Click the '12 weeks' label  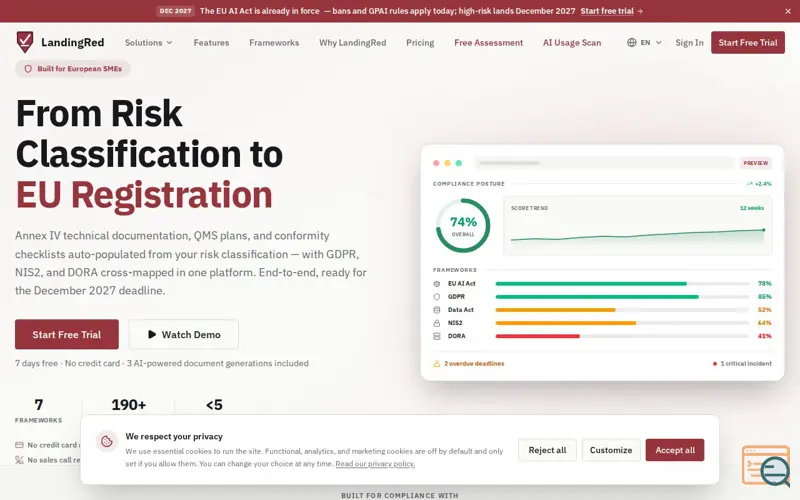pos(752,208)
